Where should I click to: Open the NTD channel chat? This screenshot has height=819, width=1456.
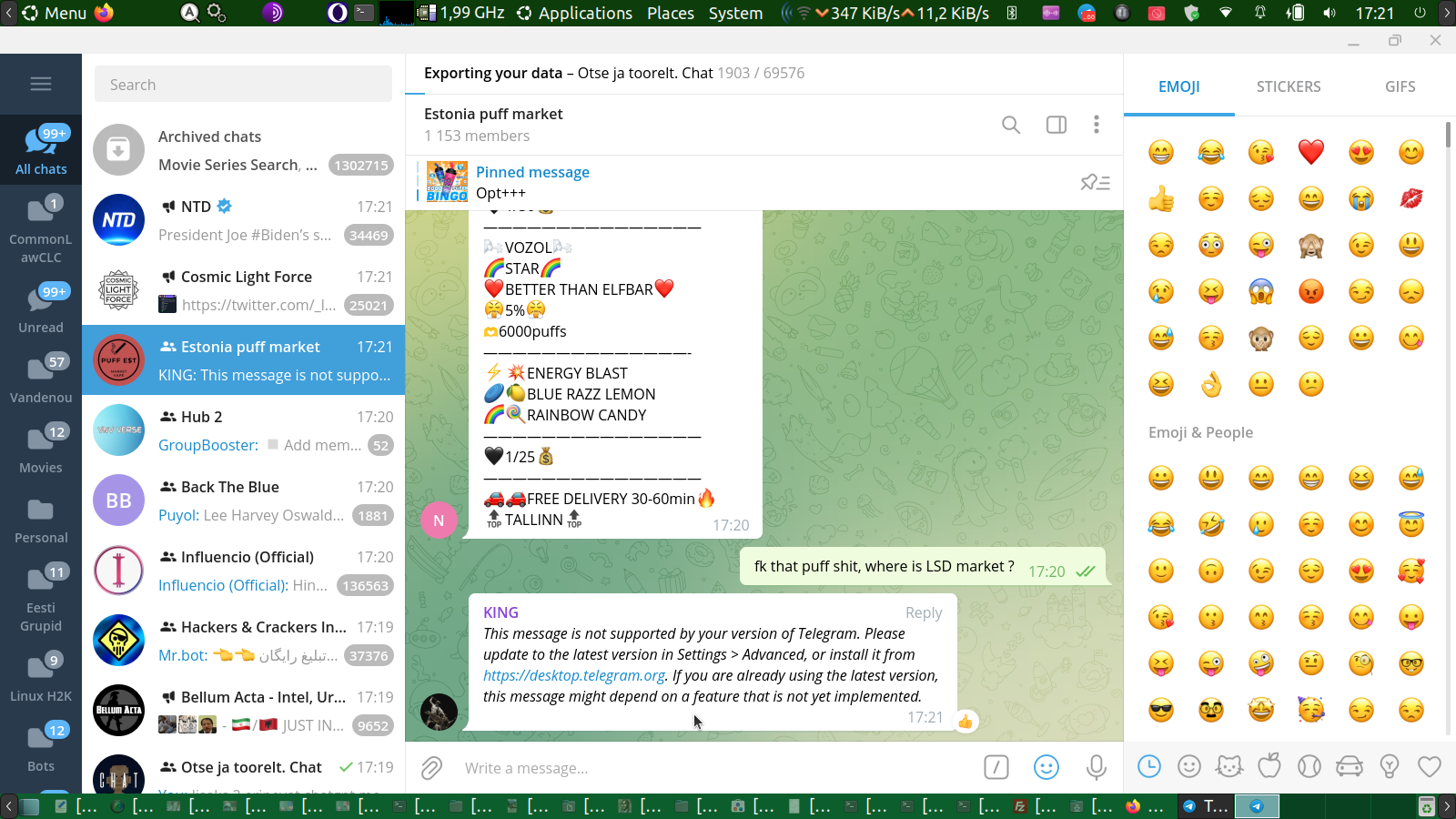point(244,220)
